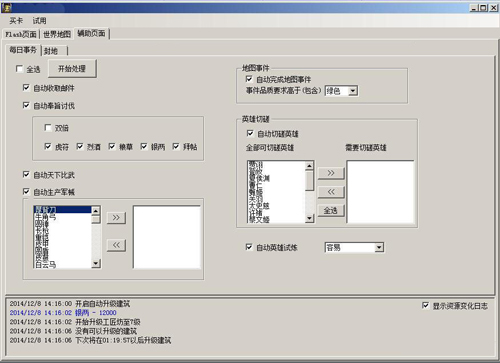Uncheck 自动奉旨讨伐
The width and height of the screenshot is (500, 363).
(x=26, y=105)
